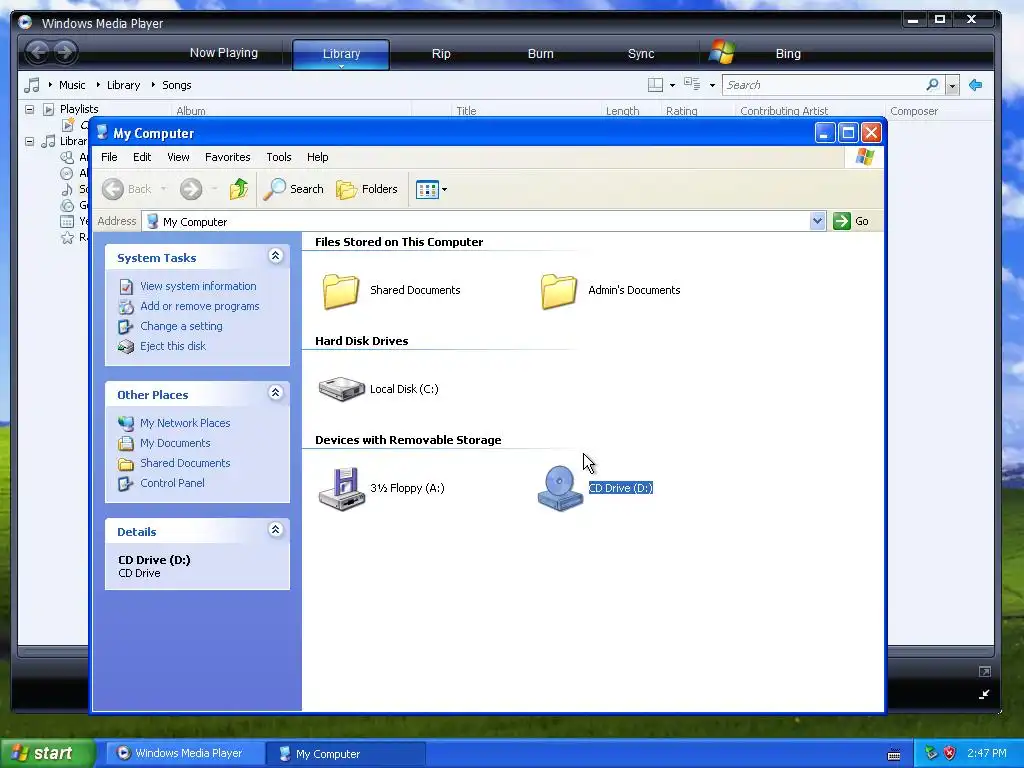Viewport: 1024px width, 768px height.
Task: Click the Windows logo between Sync and Bing
Action: [x=722, y=52]
